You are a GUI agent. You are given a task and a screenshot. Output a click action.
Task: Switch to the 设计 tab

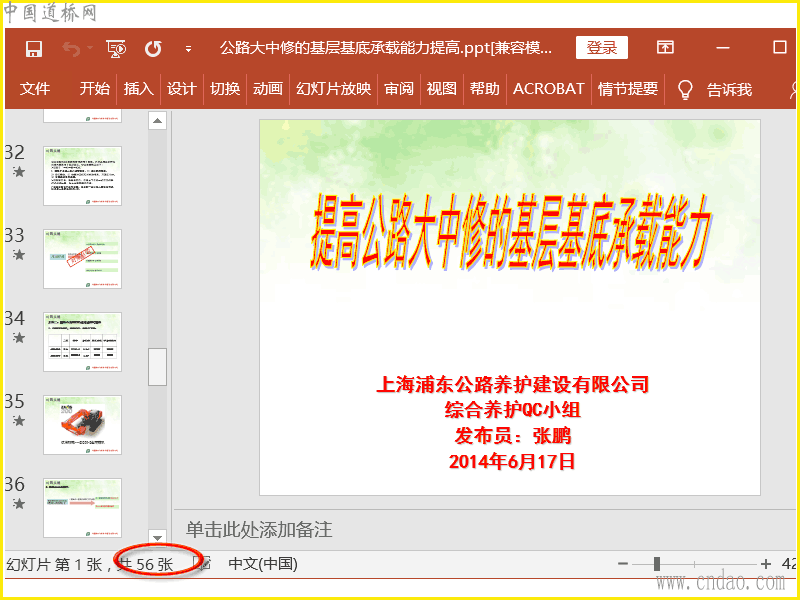click(x=182, y=89)
